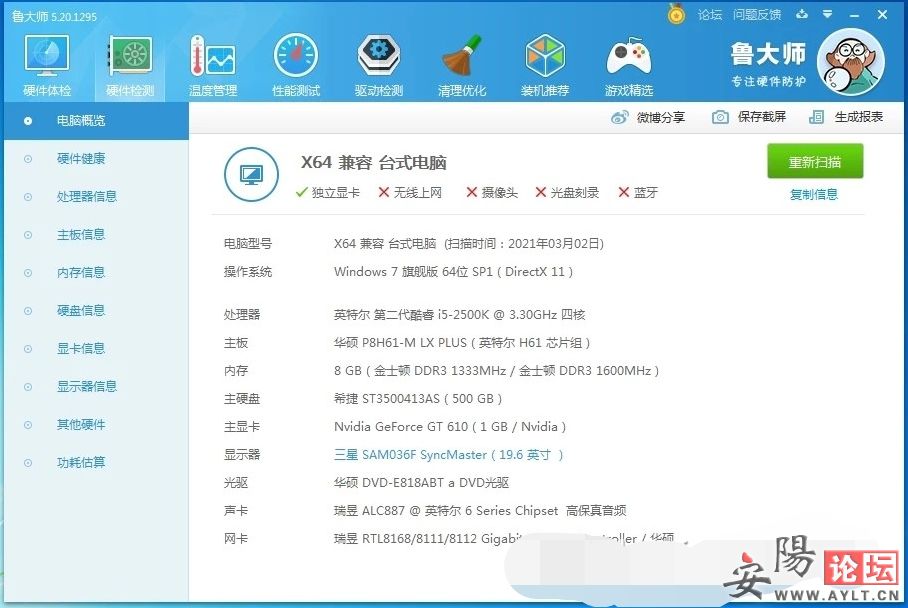
Task: Click the 复制信息 link
Action: [x=814, y=195]
